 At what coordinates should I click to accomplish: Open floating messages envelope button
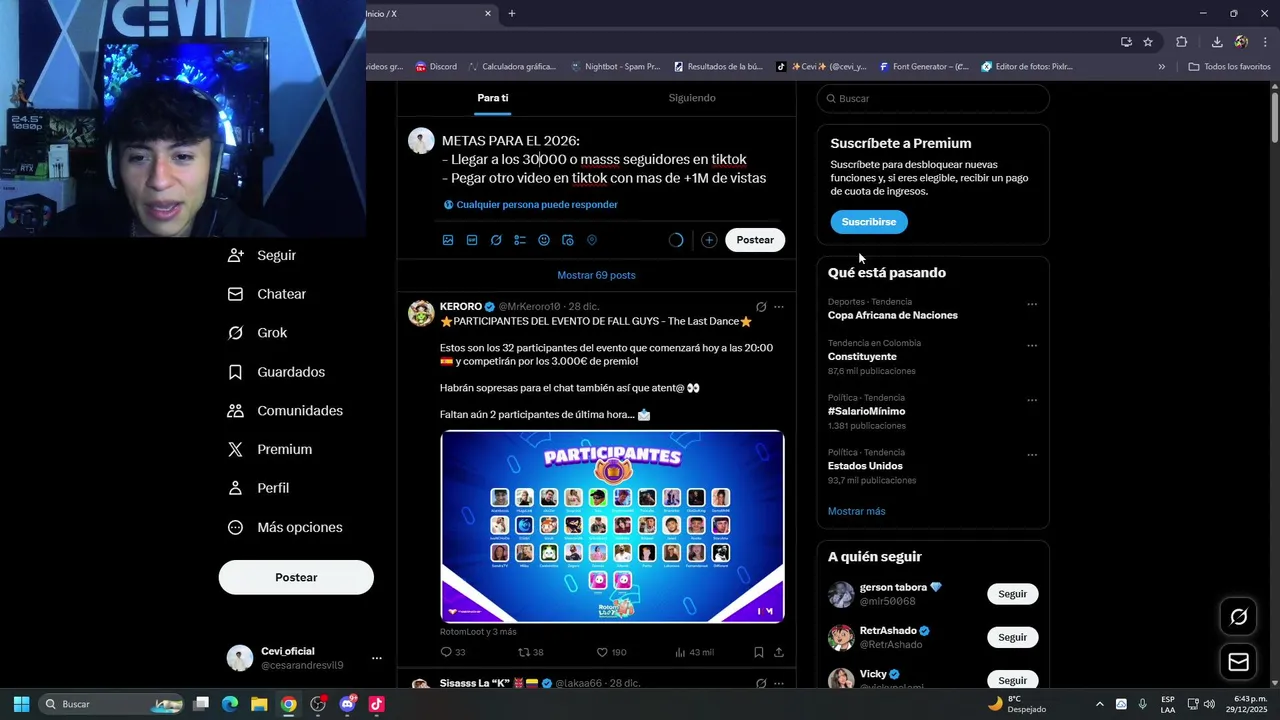point(1238,662)
